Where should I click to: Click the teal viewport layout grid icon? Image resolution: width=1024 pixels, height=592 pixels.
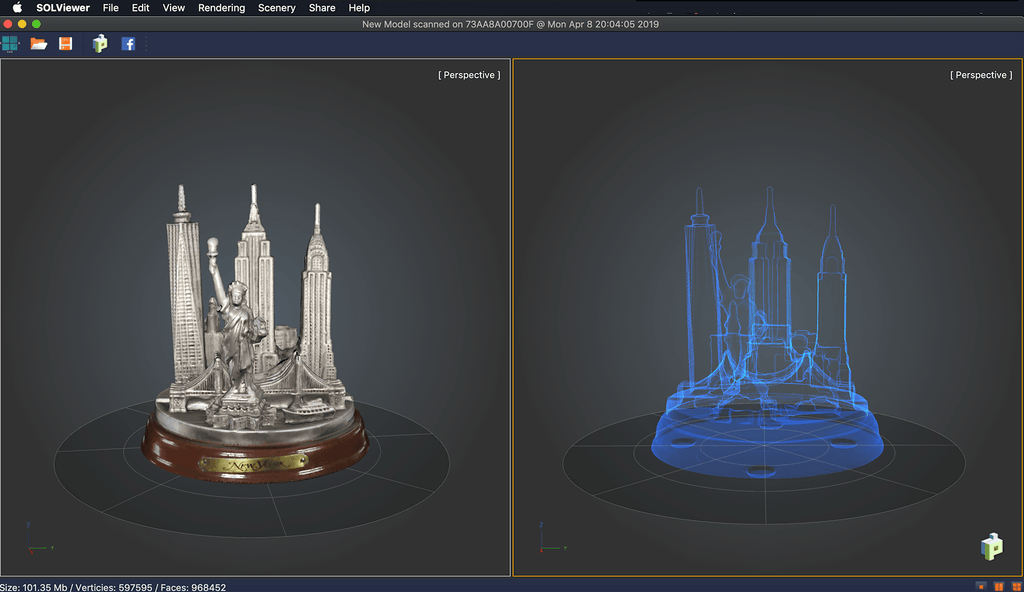(11, 44)
